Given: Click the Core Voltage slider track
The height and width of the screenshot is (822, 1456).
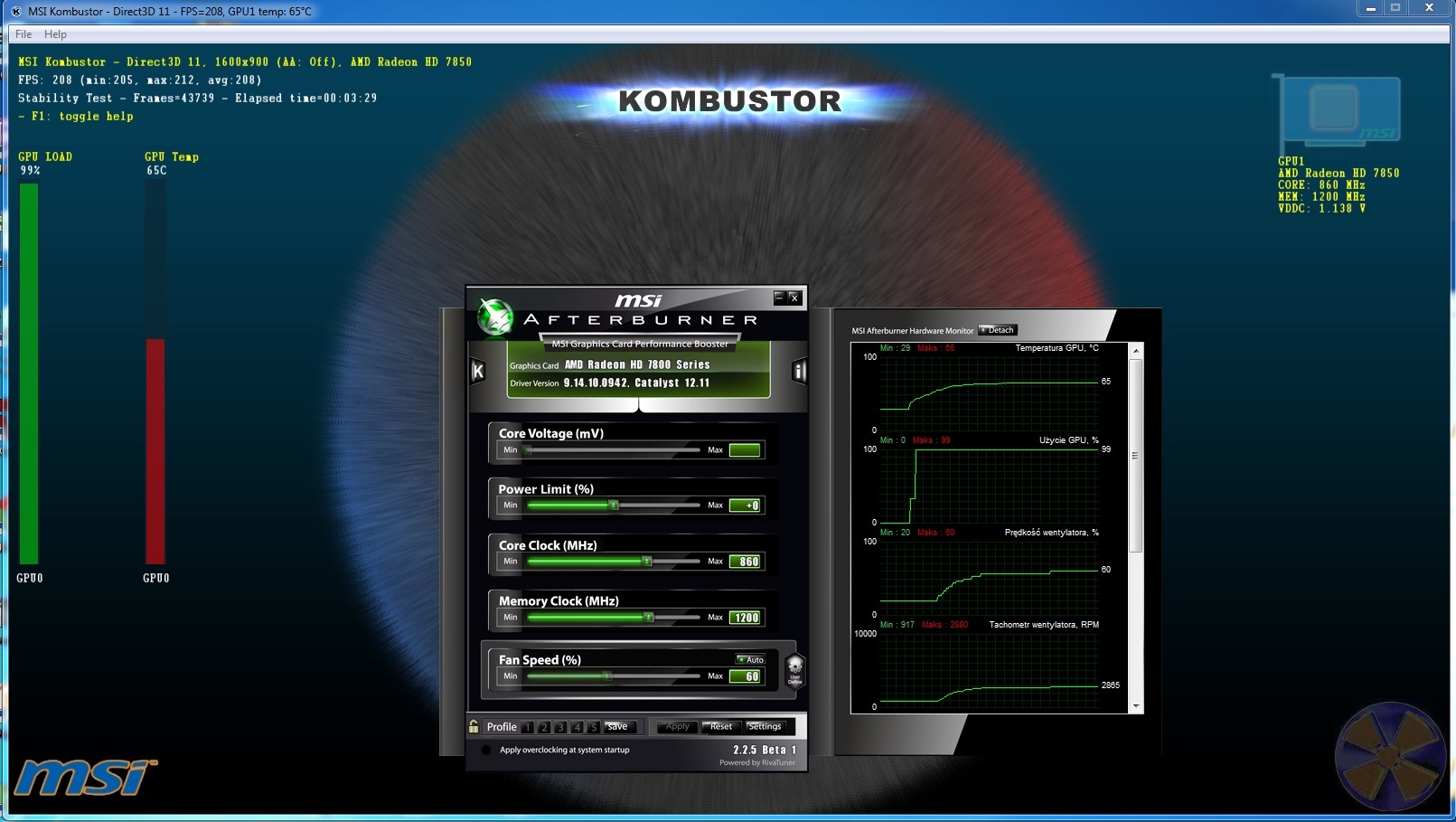Looking at the screenshot, I should (x=613, y=449).
